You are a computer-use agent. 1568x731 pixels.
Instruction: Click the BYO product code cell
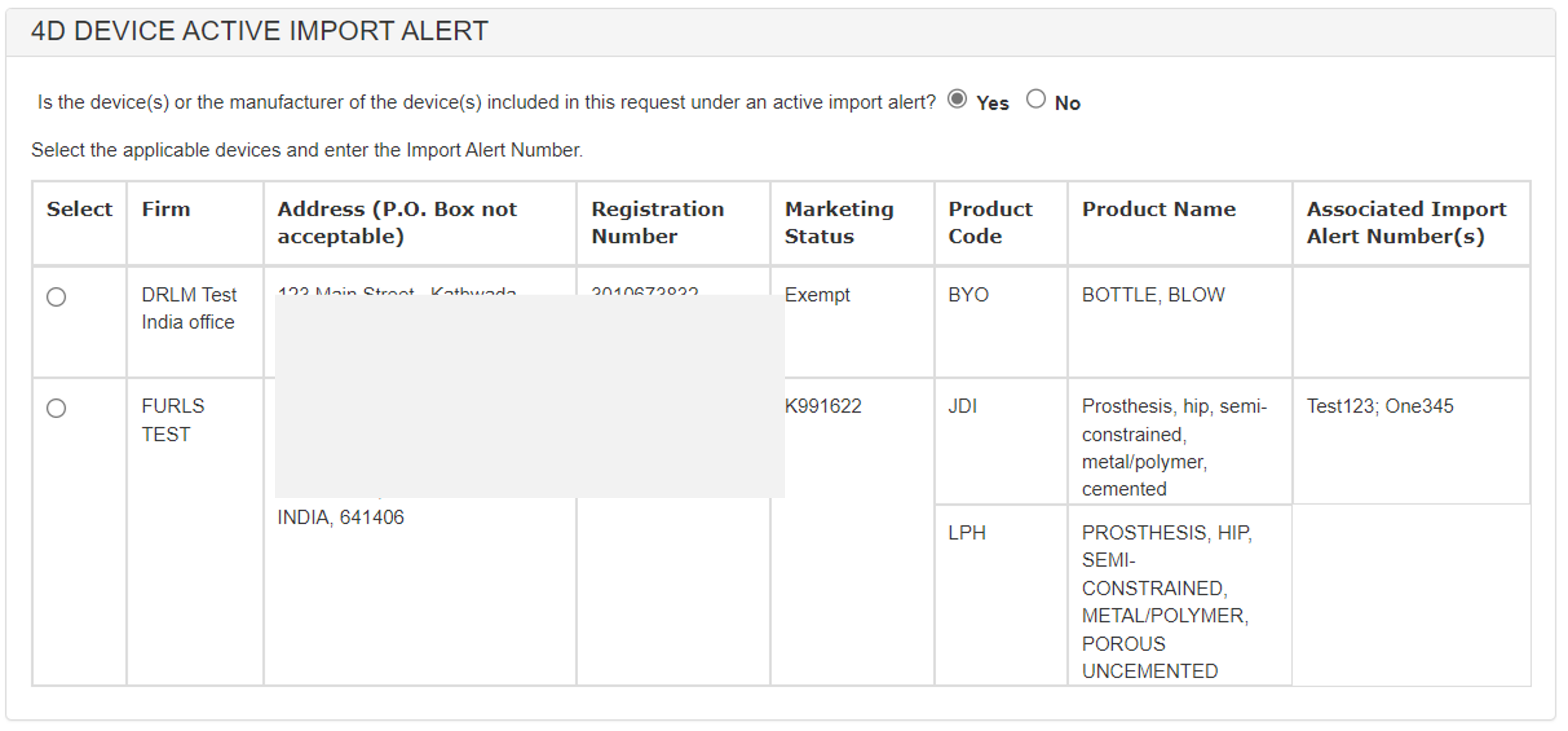tap(968, 295)
